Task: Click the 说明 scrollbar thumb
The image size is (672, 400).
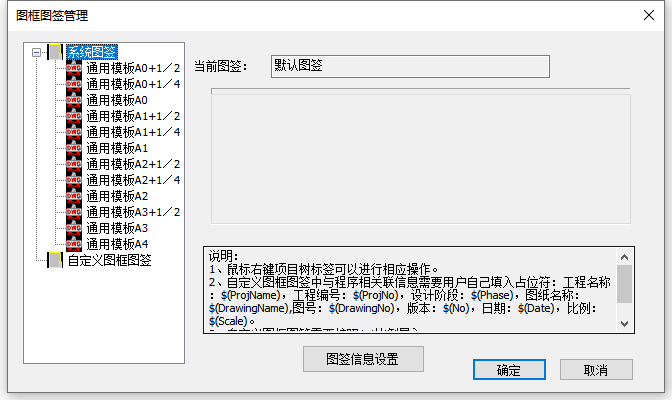Action: [x=624, y=284]
